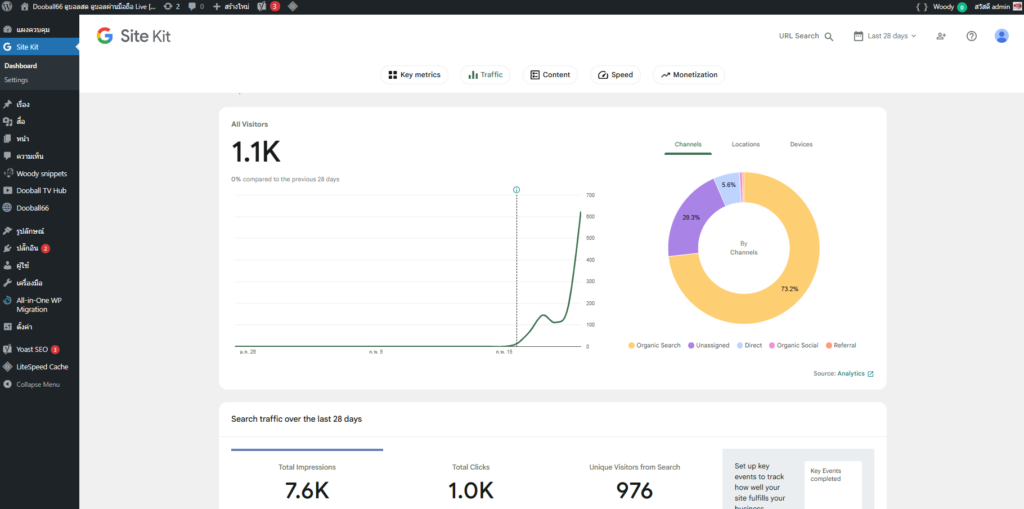Viewport: 1024px width, 509px height.
Task: Open the user account avatar icon
Action: point(1001,36)
